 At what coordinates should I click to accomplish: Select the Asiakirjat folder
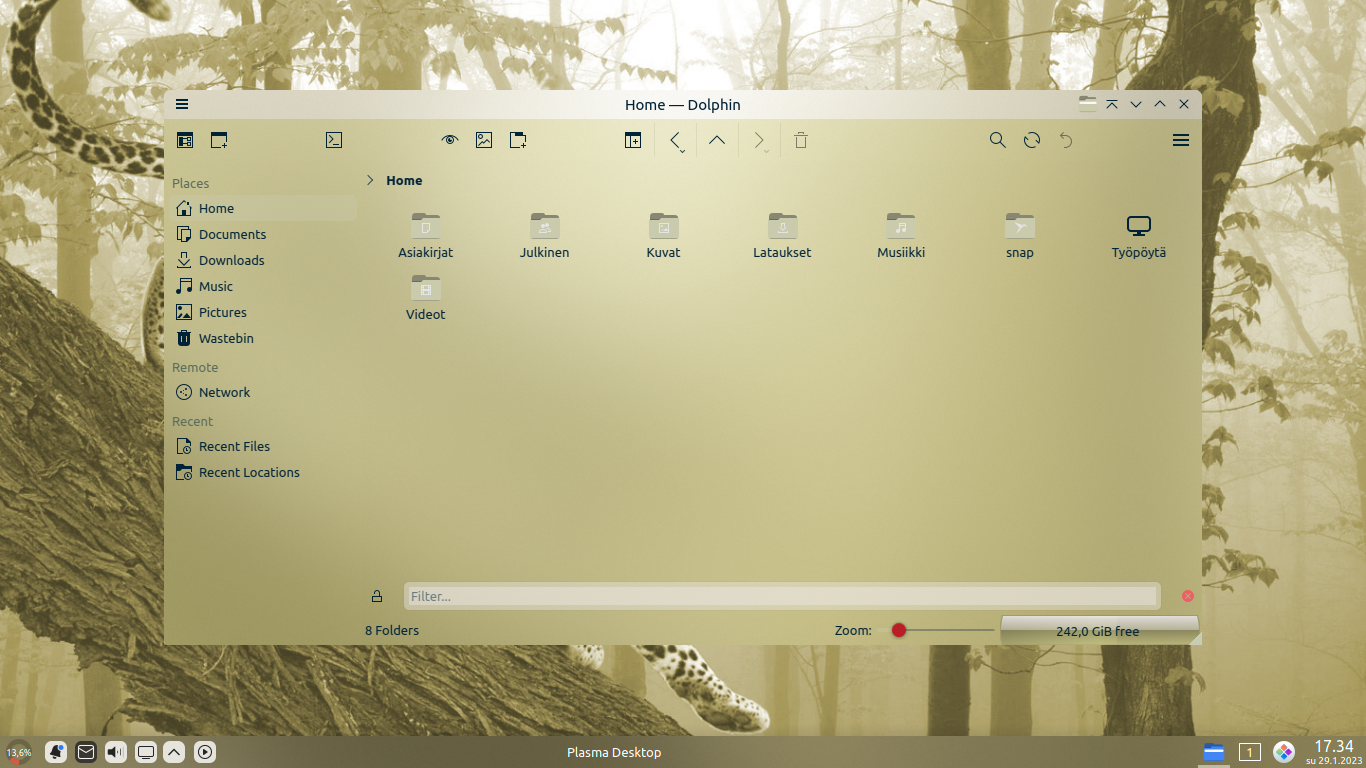(426, 235)
